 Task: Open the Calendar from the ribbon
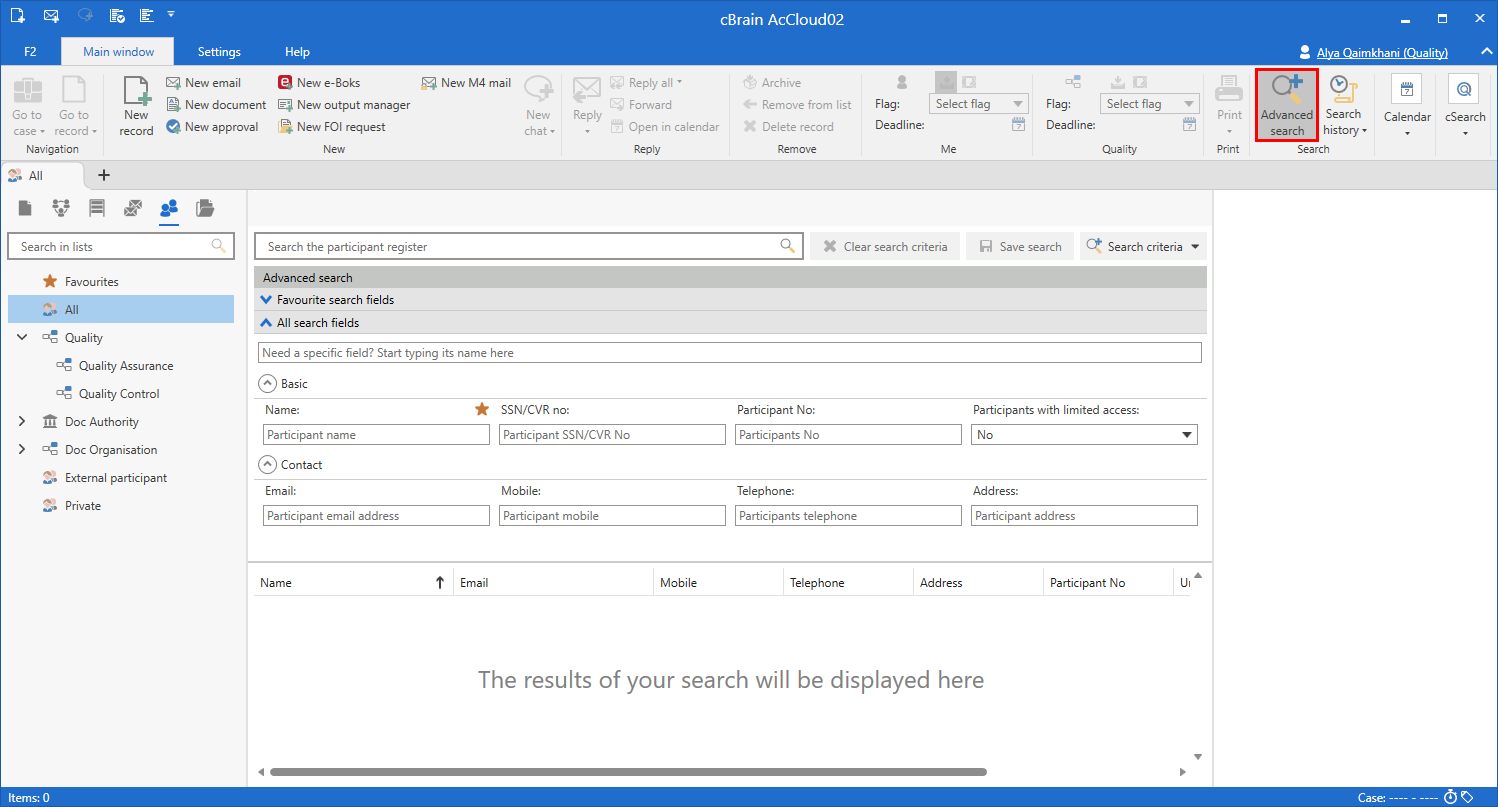(1407, 107)
